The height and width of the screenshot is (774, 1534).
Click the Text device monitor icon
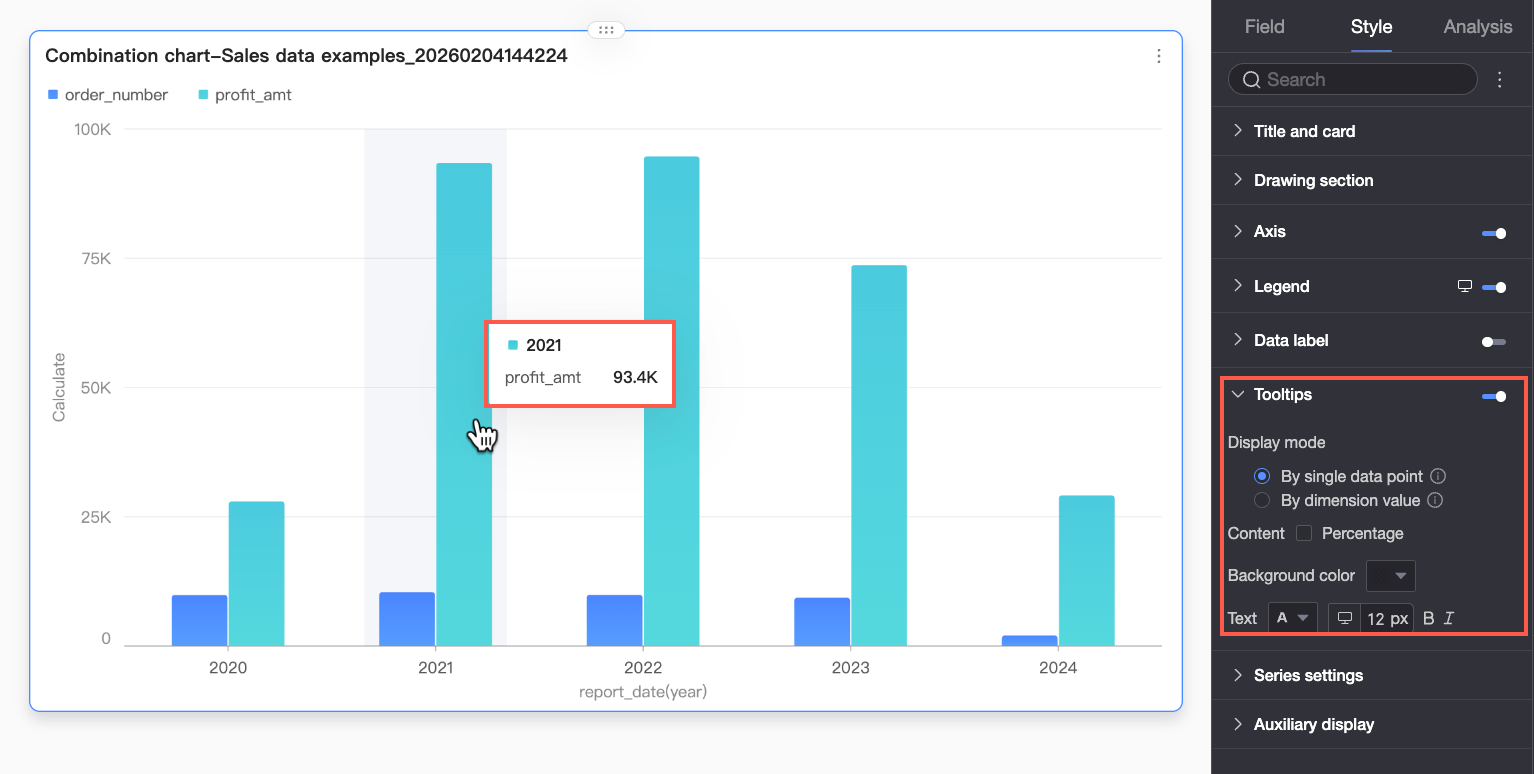pos(1345,618)
